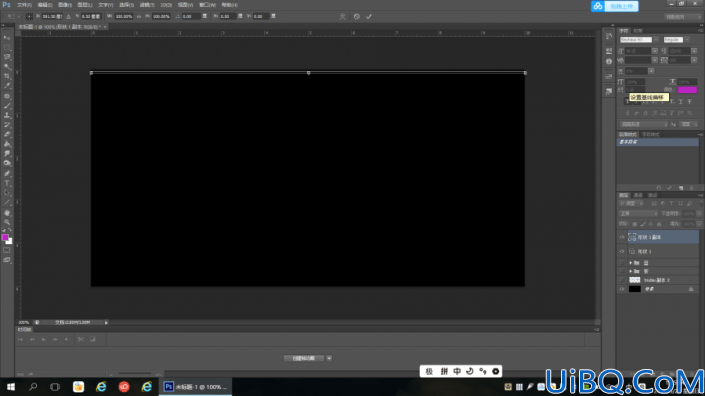
Task: Select the Dodge tool
Action: click(7, 164)
